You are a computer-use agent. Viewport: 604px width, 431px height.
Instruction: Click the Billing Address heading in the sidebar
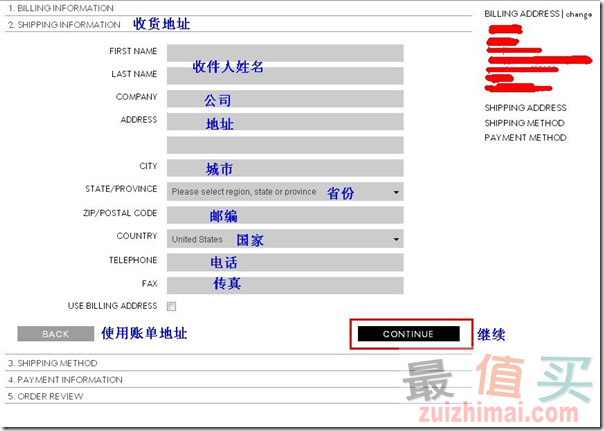click(x=522, y=14)
